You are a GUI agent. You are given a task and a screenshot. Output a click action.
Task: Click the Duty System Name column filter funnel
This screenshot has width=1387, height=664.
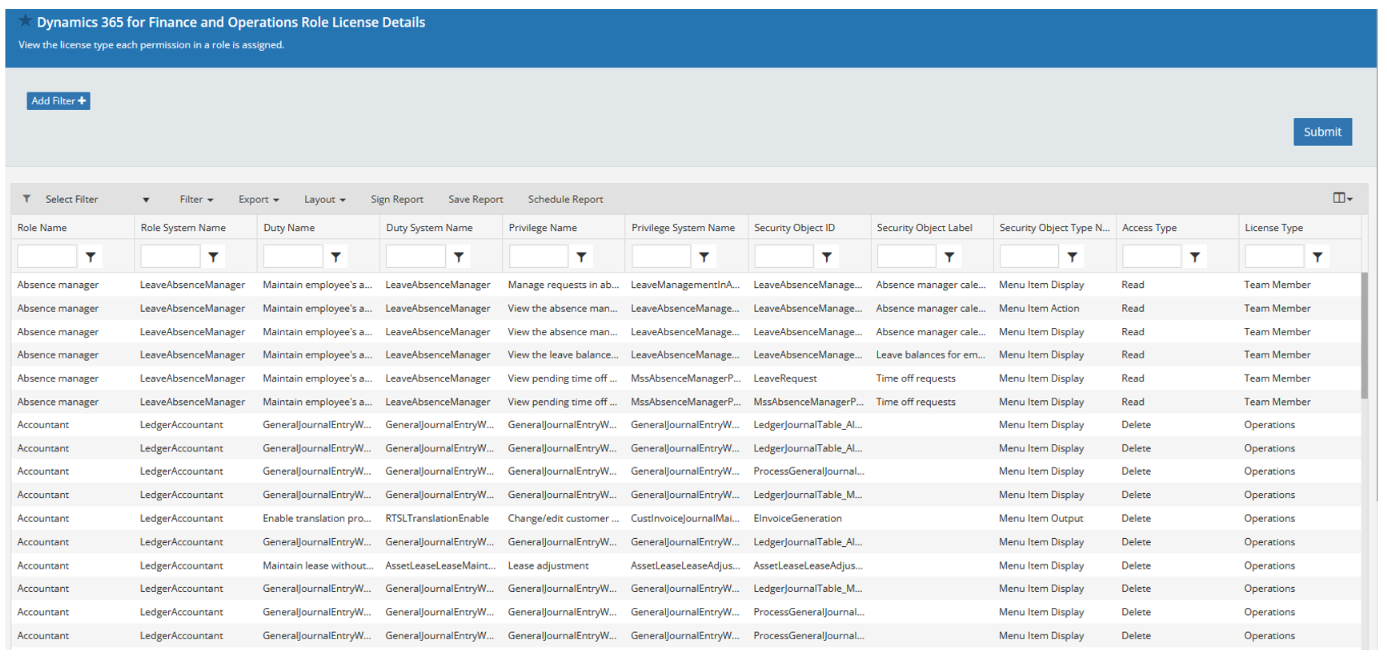[x=459, y=257]
